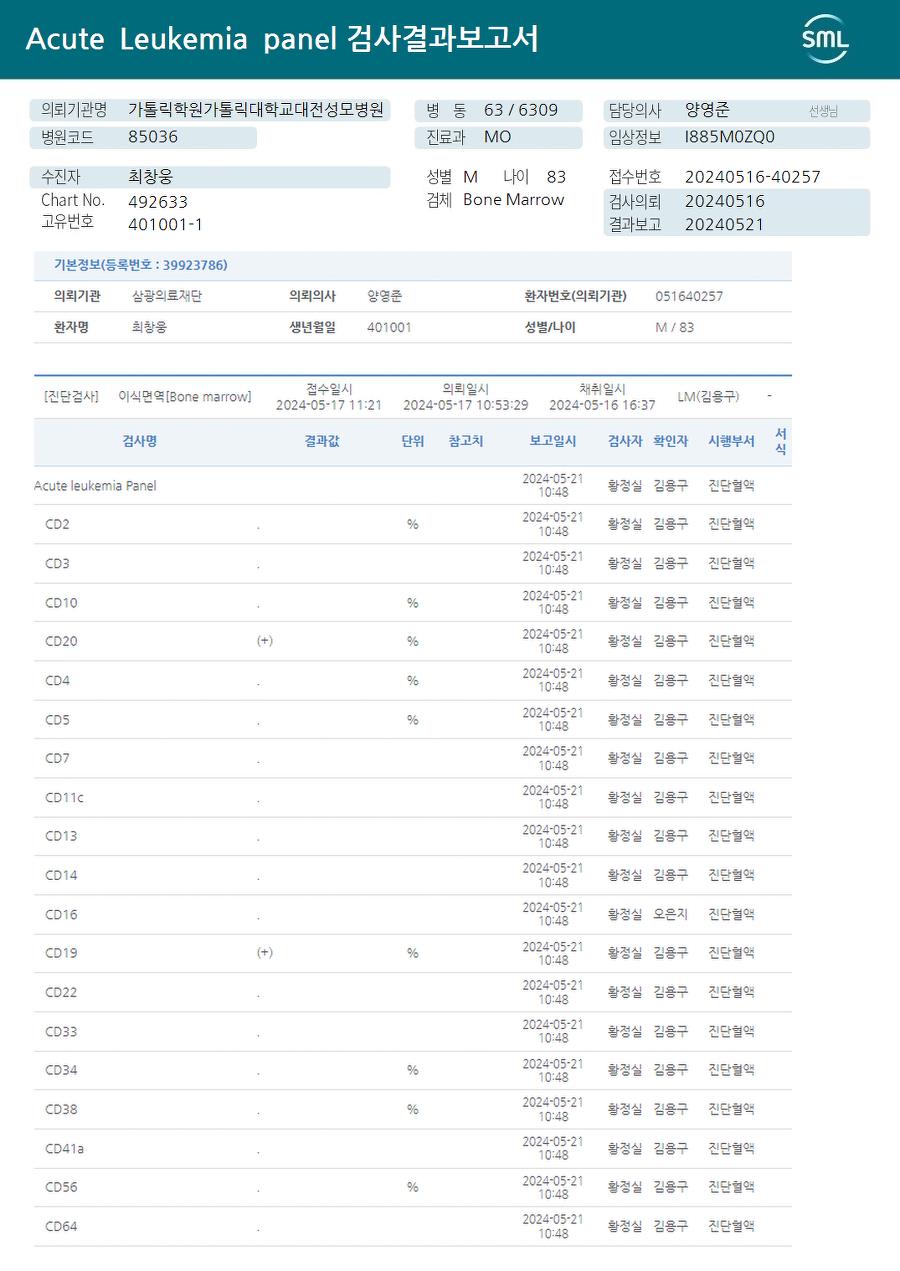Viewport: 900px width, 1271px height.
Task: Click patient name 최창웅 beside 수진자
Action: click(151, 177)
